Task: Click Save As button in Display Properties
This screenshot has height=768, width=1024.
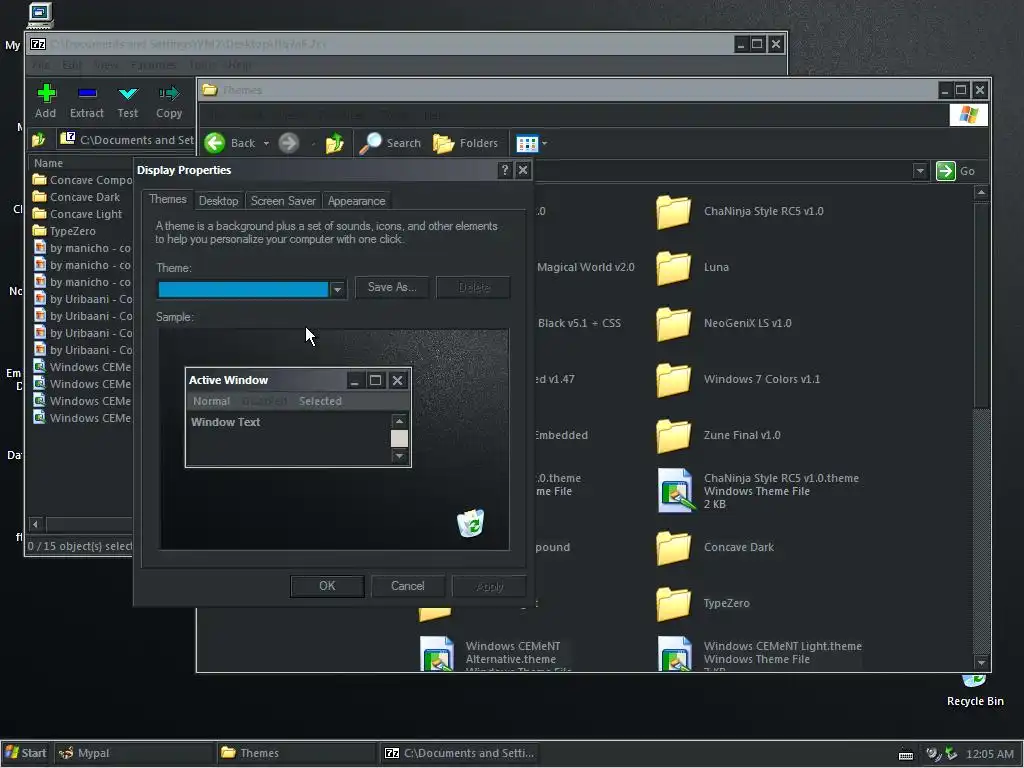Action: 392,287
